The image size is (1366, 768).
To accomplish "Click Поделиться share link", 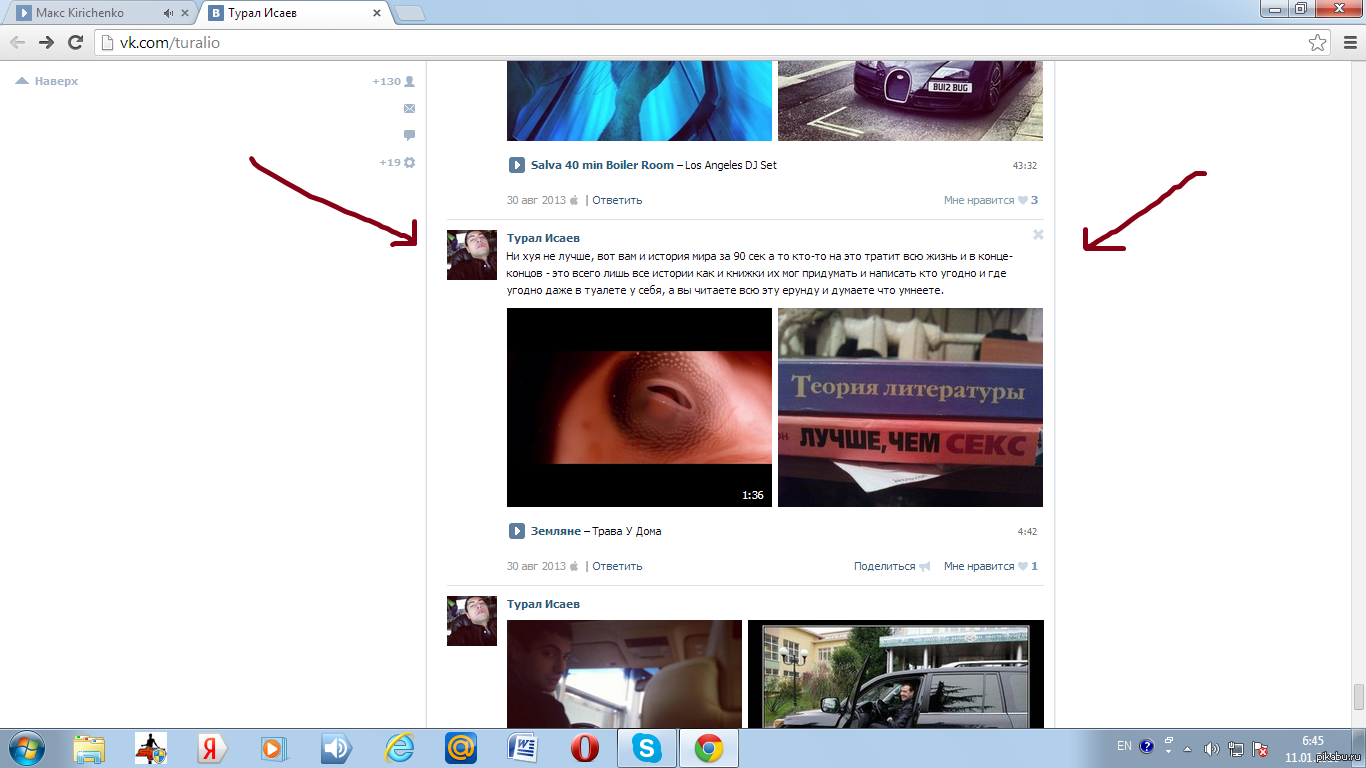I will [x=892, y=566].
